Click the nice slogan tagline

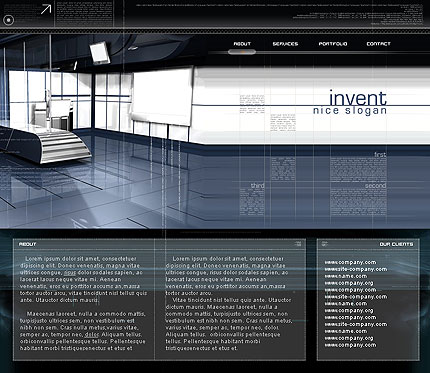coord(350,111)
